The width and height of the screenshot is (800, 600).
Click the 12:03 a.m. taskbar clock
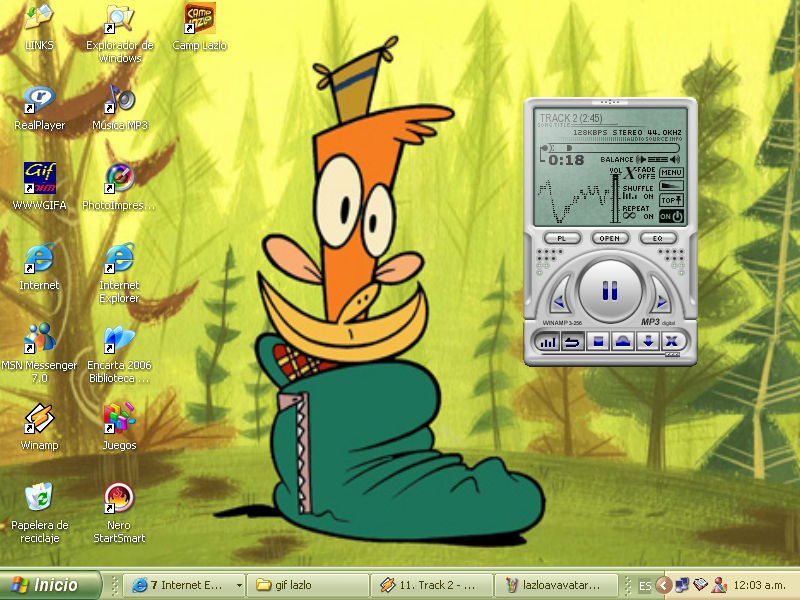(x=760, y=585)
